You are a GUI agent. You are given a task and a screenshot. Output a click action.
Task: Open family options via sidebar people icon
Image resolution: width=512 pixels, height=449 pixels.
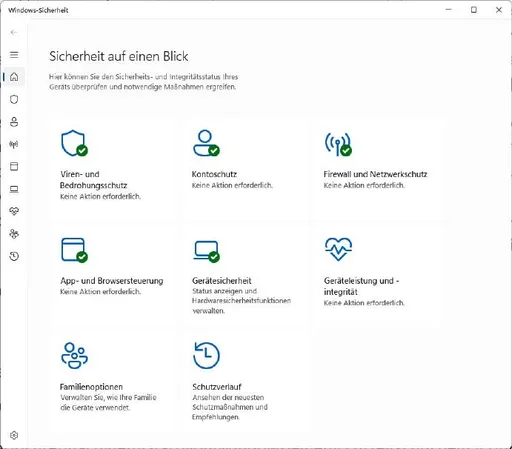pyautogui.click(x=14, y=234)
